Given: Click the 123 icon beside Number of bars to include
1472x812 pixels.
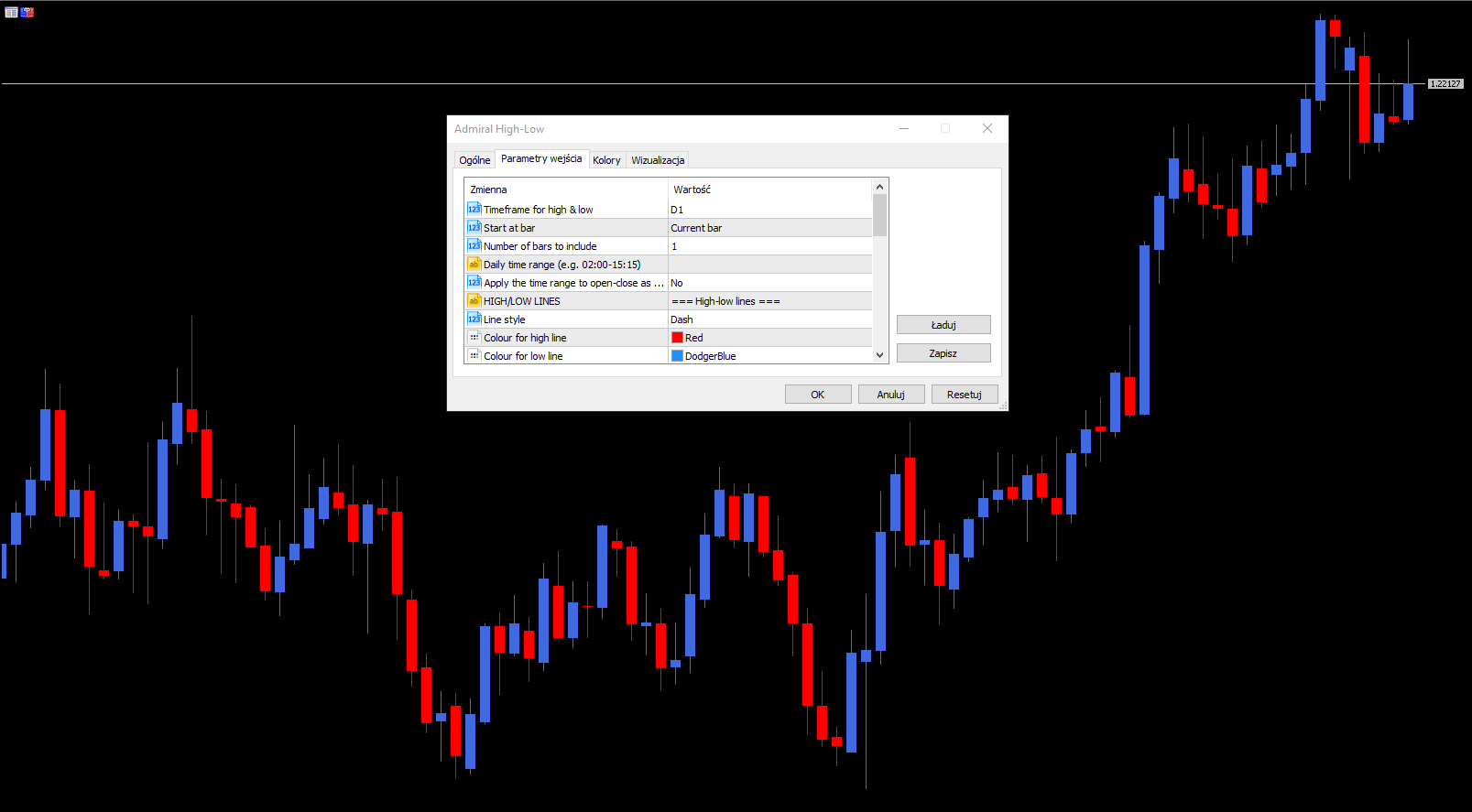Looking at the screenshot, I should point(474,245).
